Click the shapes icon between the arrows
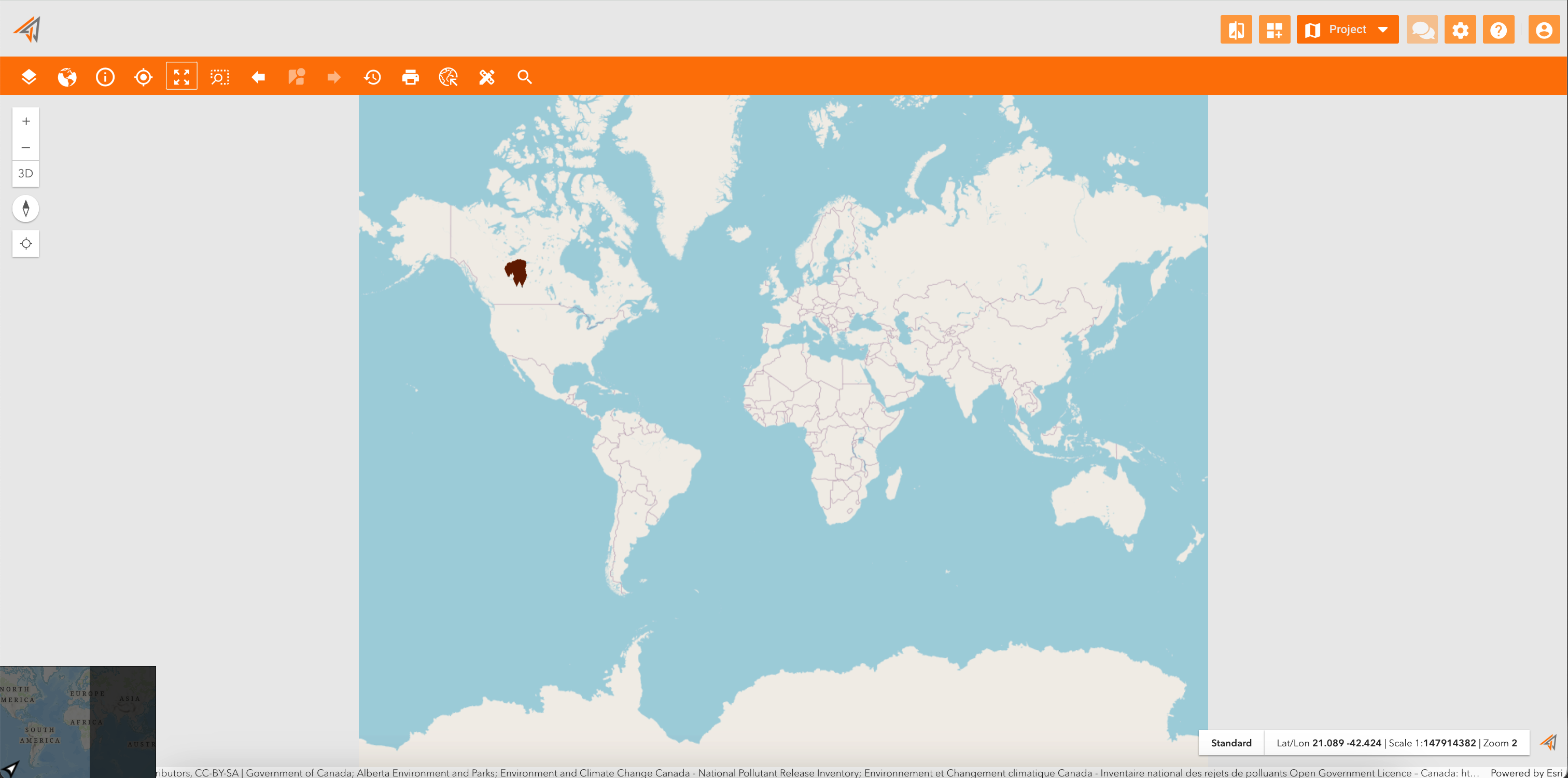Screen dimensions: 1568x778 297,77
